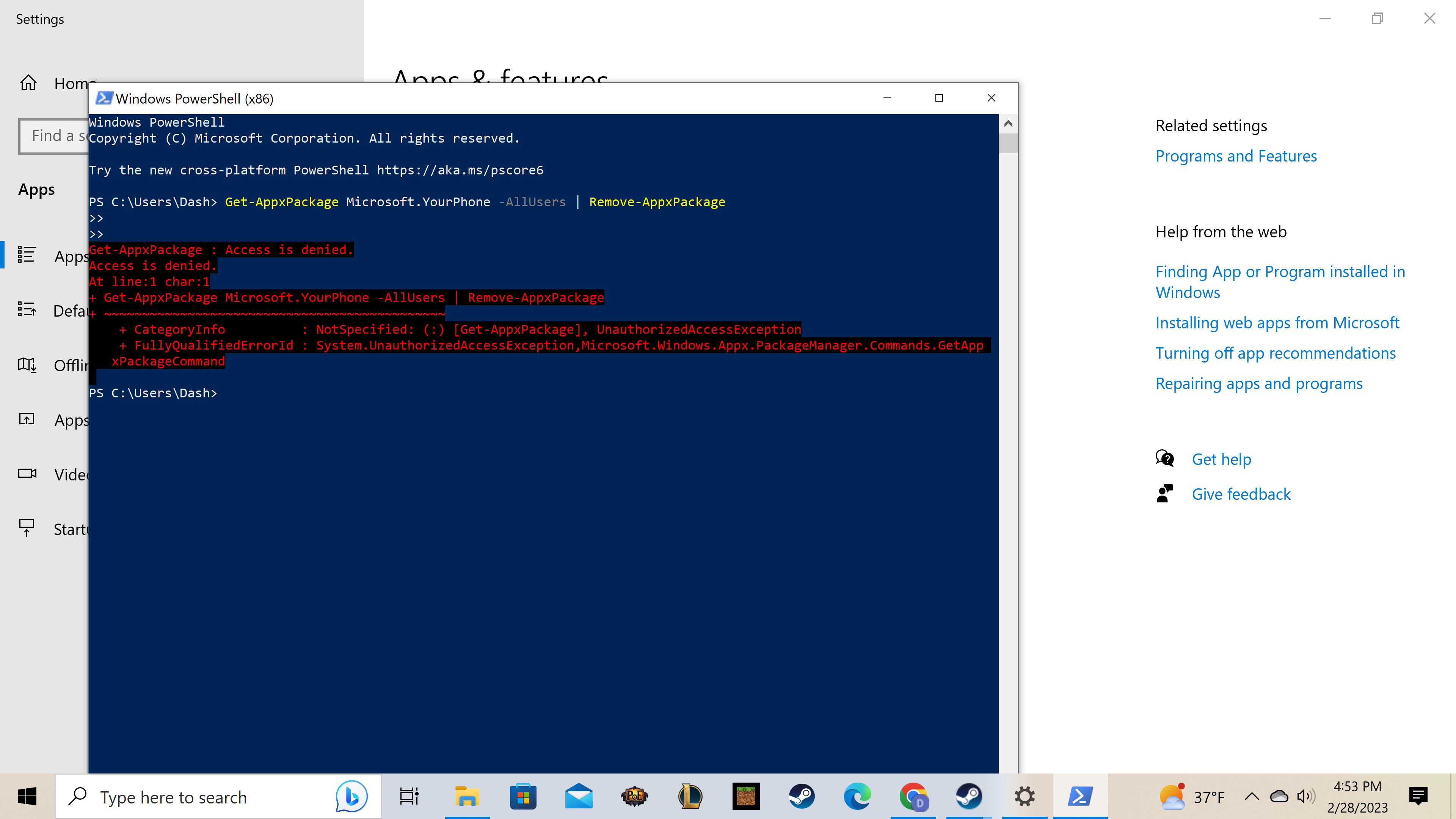Open the Repairing apps and programs link

[1259, 384]
